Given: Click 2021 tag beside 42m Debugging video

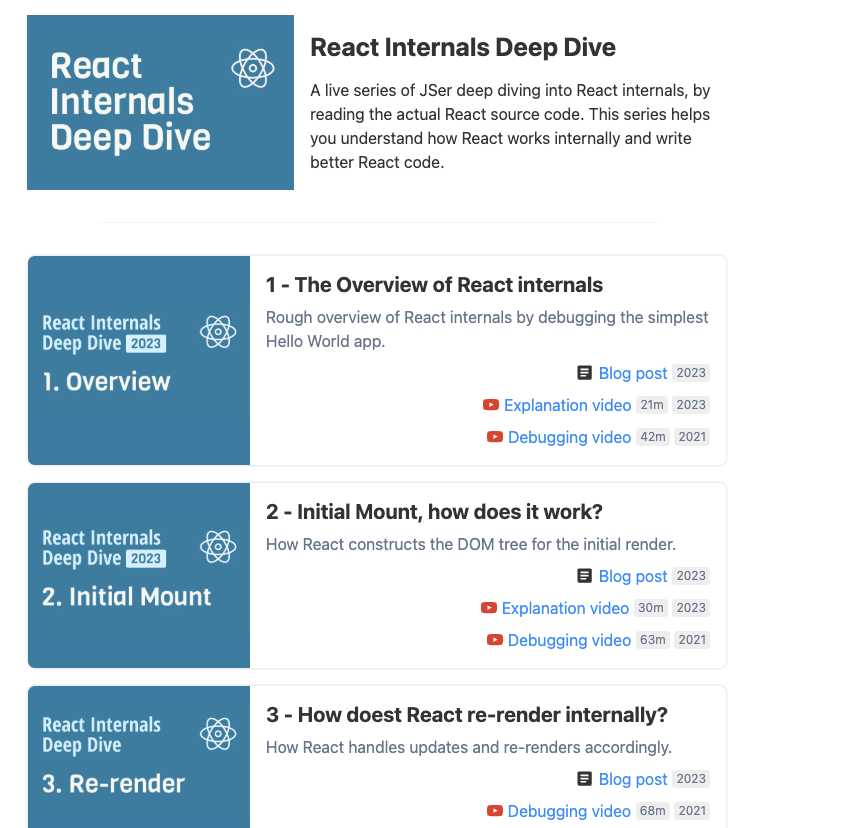Looking at the screenshot, I should [x=692, y=437].
